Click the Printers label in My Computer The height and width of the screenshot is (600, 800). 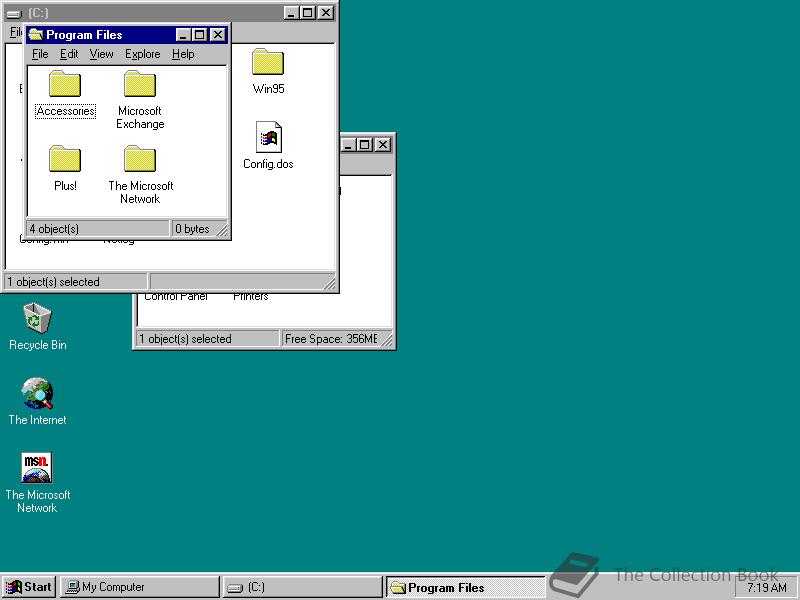251,296
